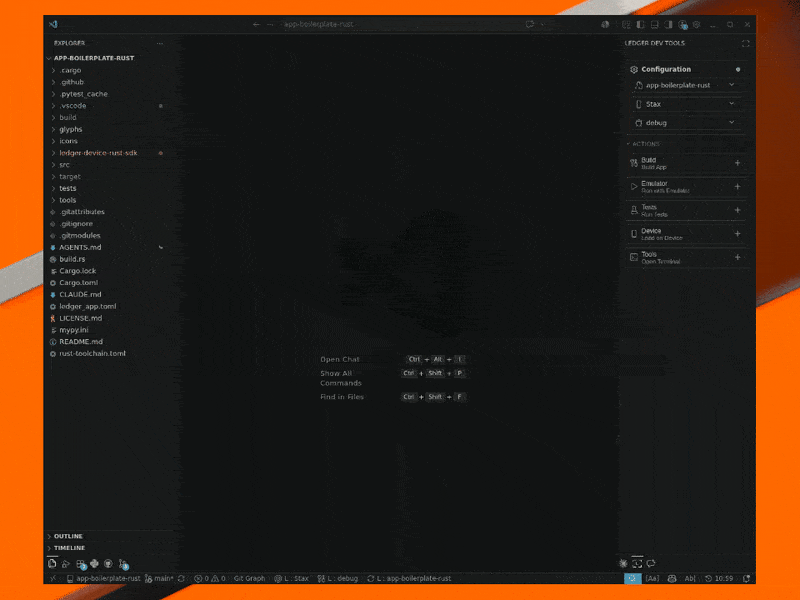
Task: Open notifications bell in the status bar
Action: click(746, 578)
